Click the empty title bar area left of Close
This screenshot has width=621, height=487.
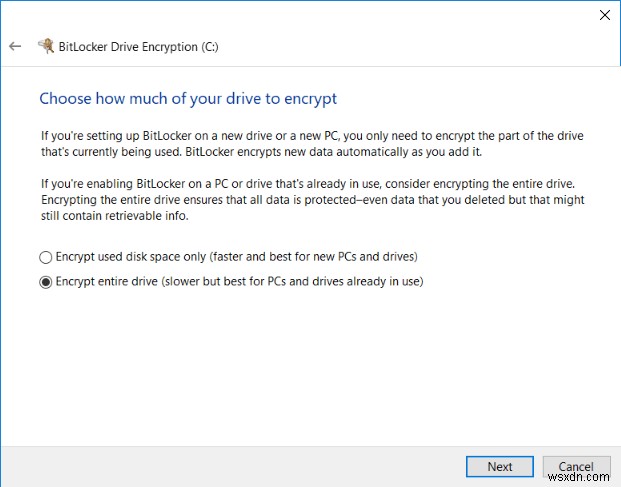click(x=300, y=15)
